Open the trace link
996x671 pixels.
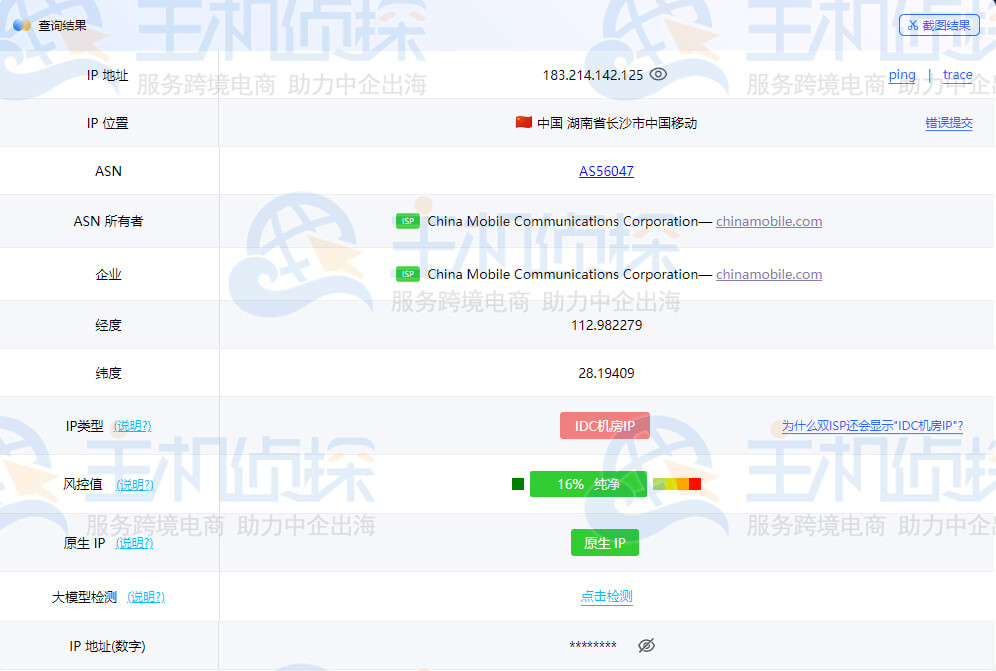[958, 74]
